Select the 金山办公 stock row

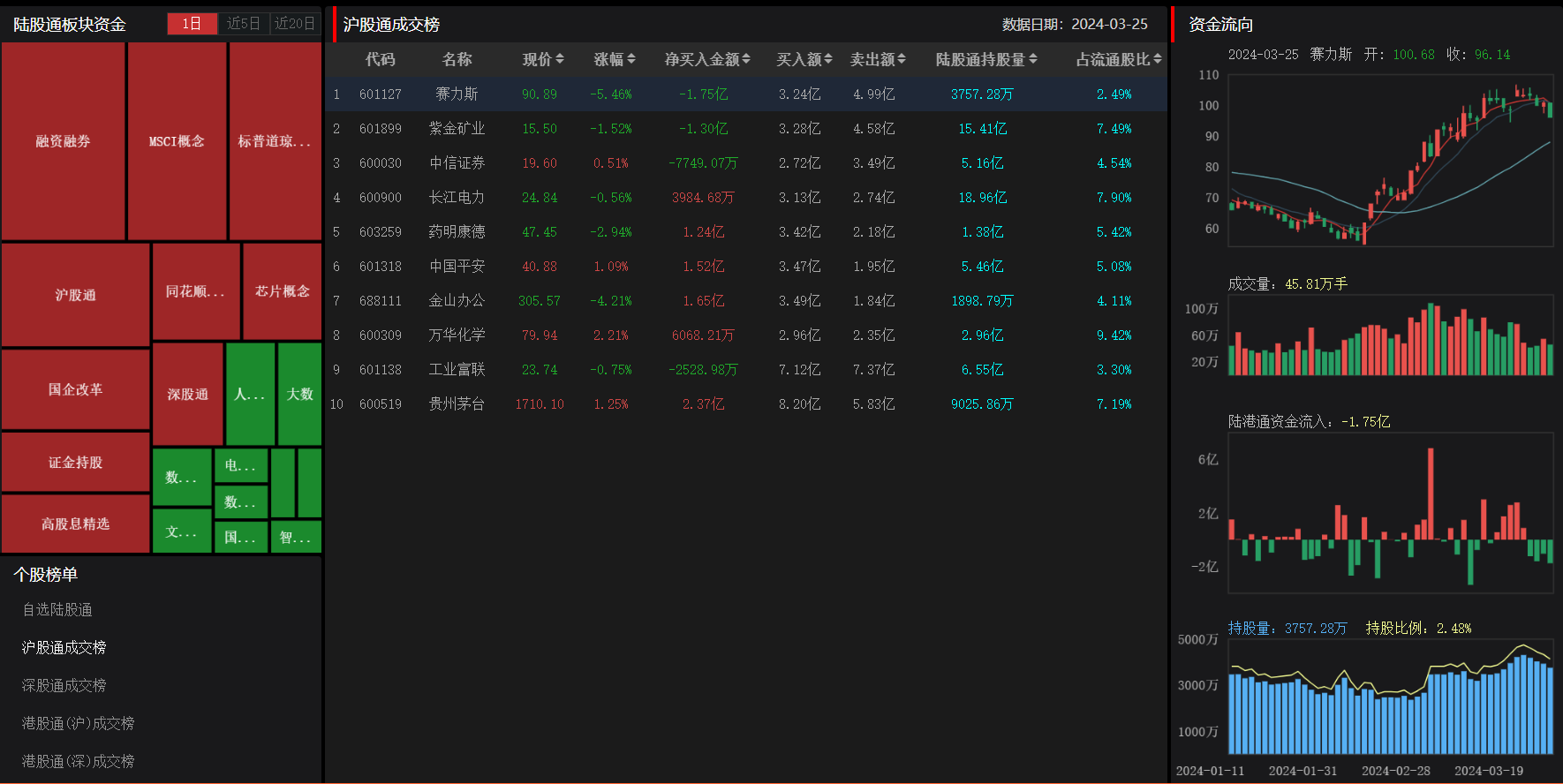746,300
